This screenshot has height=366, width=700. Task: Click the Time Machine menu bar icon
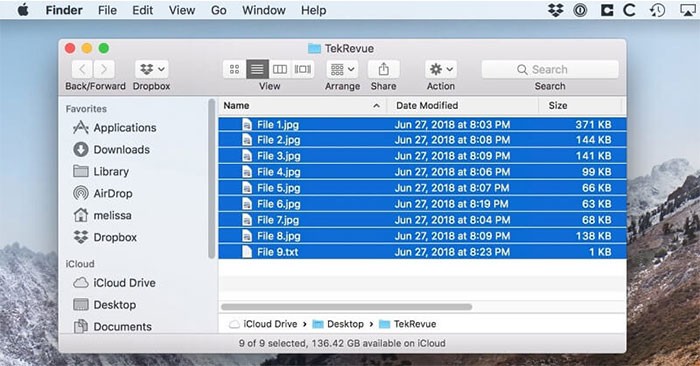[657, 10]
